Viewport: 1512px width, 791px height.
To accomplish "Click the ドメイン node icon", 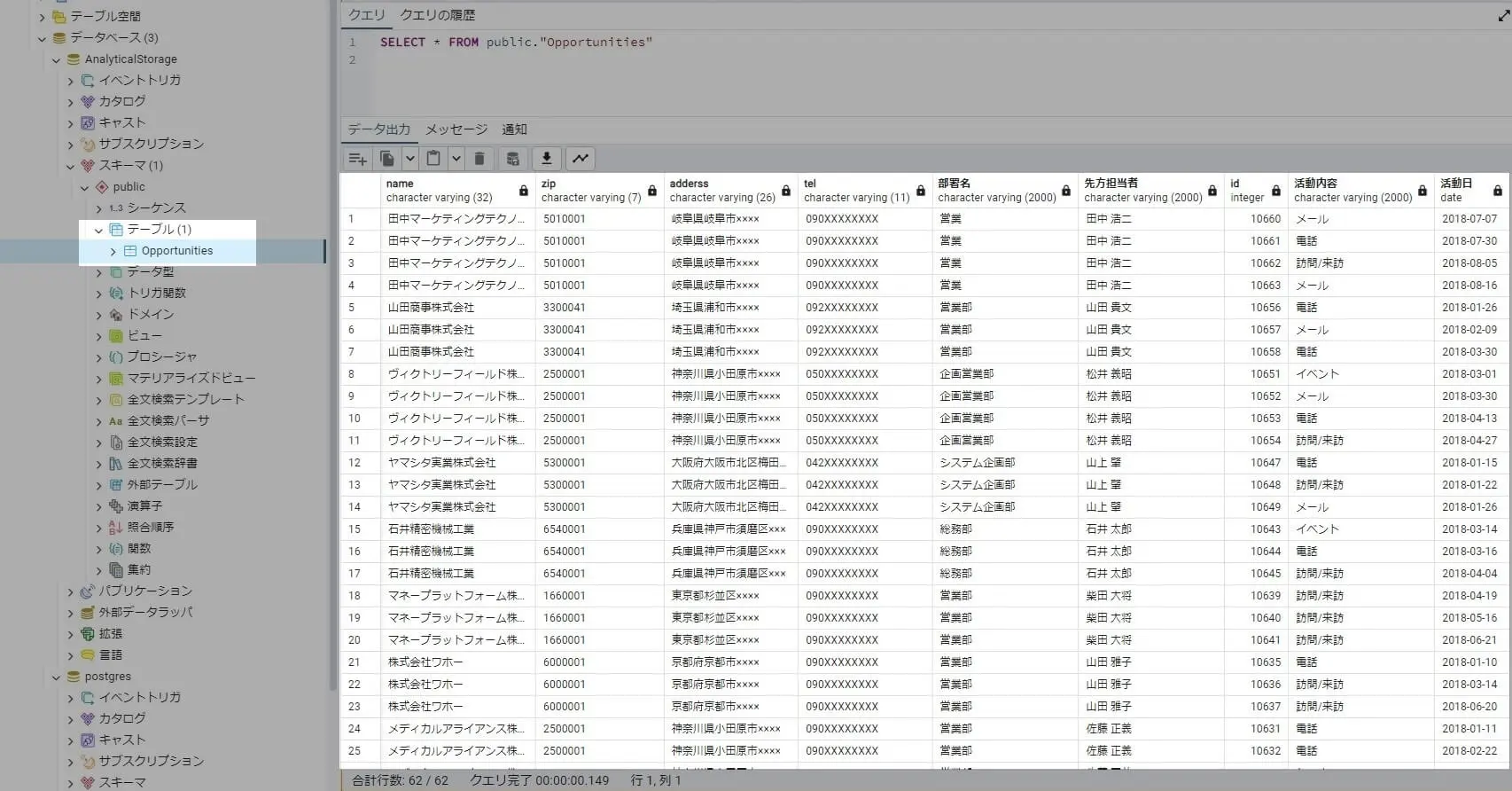I will tap(116, 315).
